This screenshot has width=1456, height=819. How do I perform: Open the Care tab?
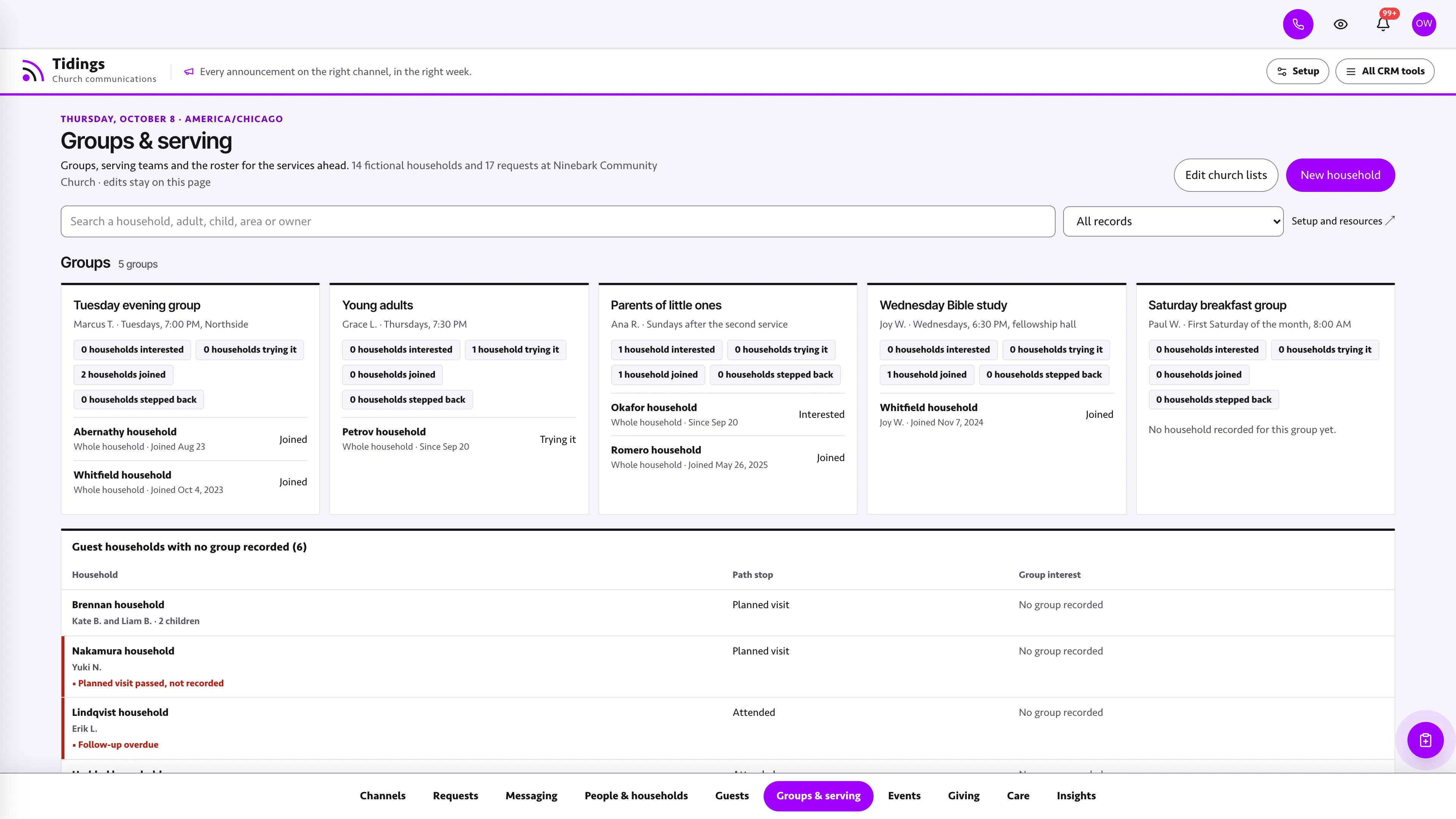(x=1017, y=796)
